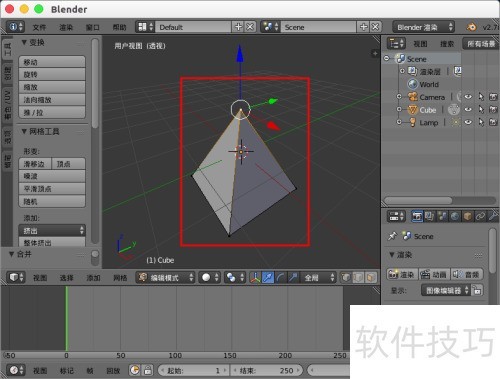Click the 缩放 button
500x379 pixels.
tap(52, 87)
